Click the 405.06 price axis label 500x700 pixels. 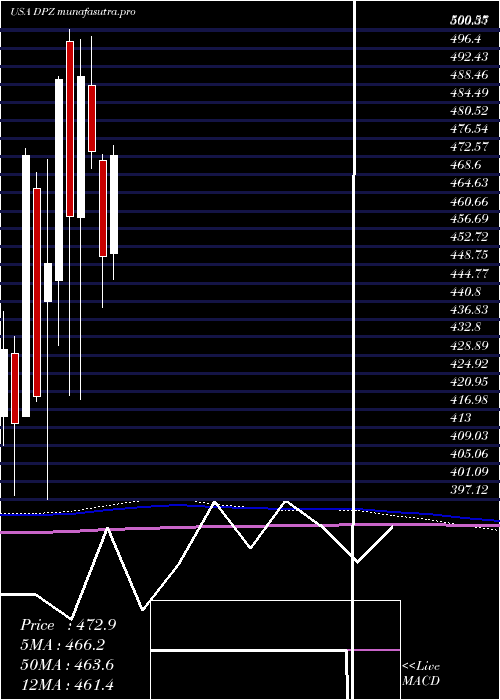tap(469, 454)
